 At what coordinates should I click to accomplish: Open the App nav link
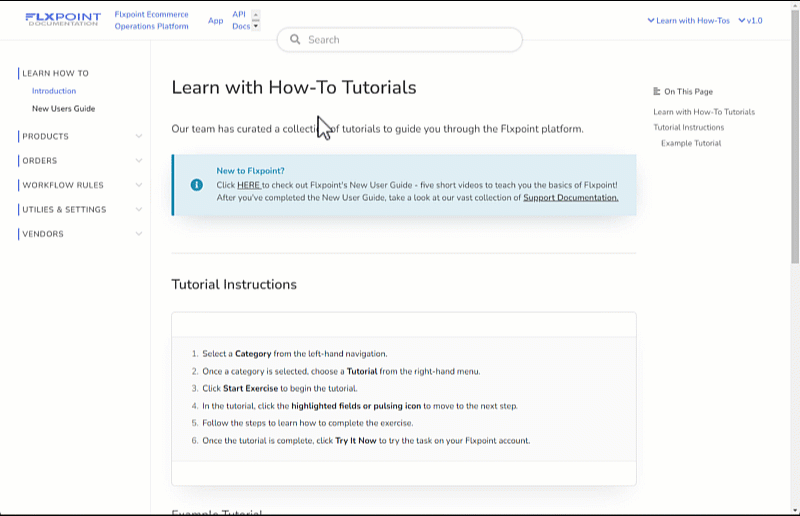[x=215, y=20]
